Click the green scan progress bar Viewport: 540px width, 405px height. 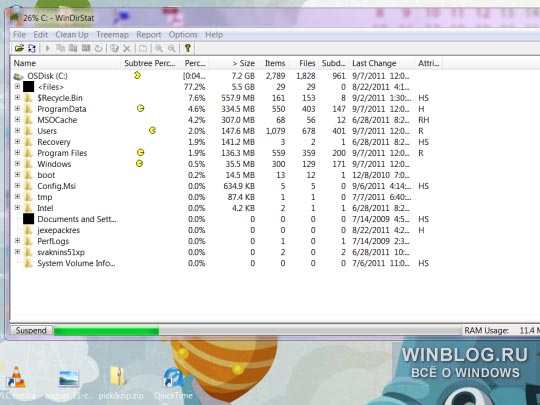(x=106, y=331)
